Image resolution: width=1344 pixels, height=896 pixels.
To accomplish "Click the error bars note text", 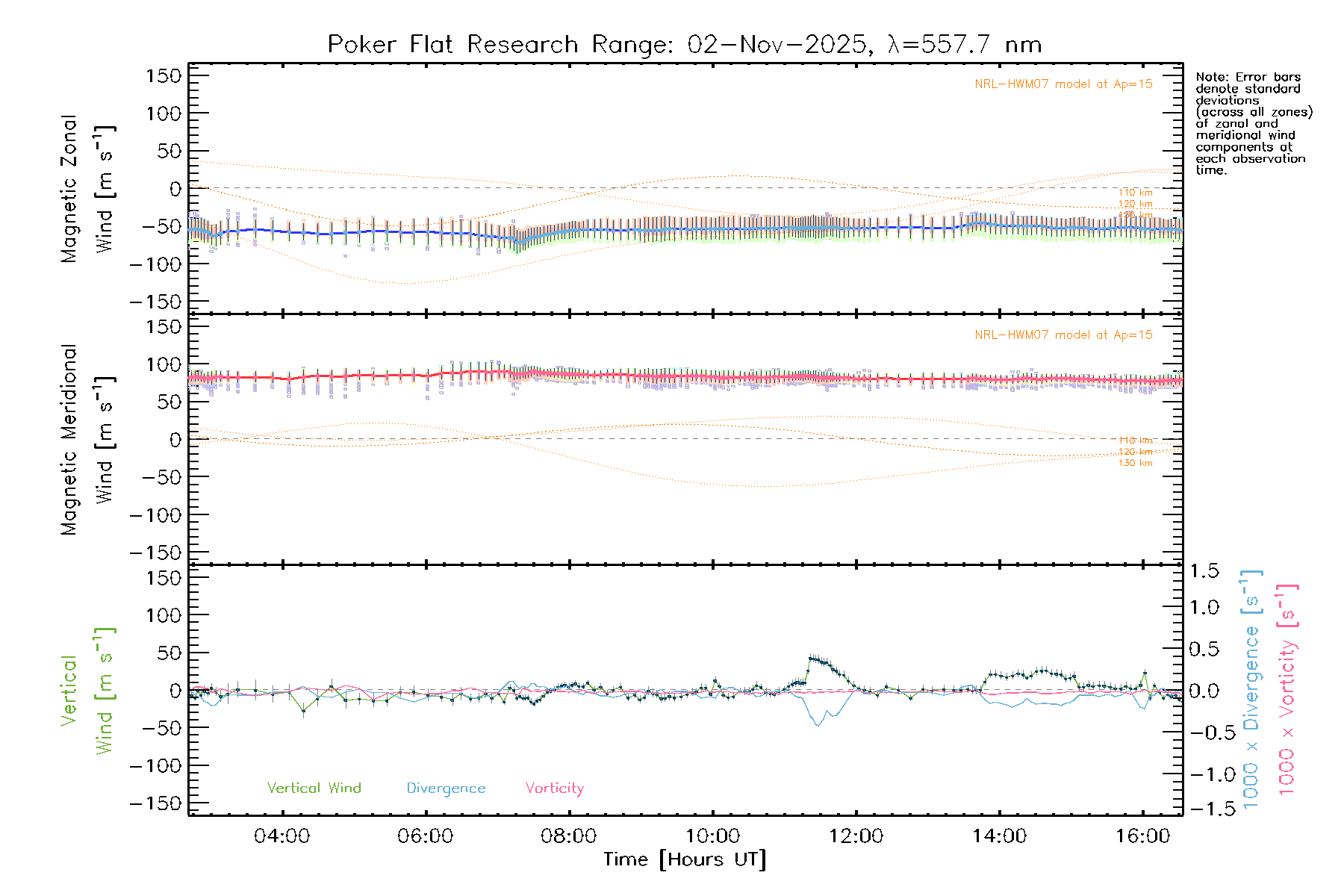I will 1253,123.
